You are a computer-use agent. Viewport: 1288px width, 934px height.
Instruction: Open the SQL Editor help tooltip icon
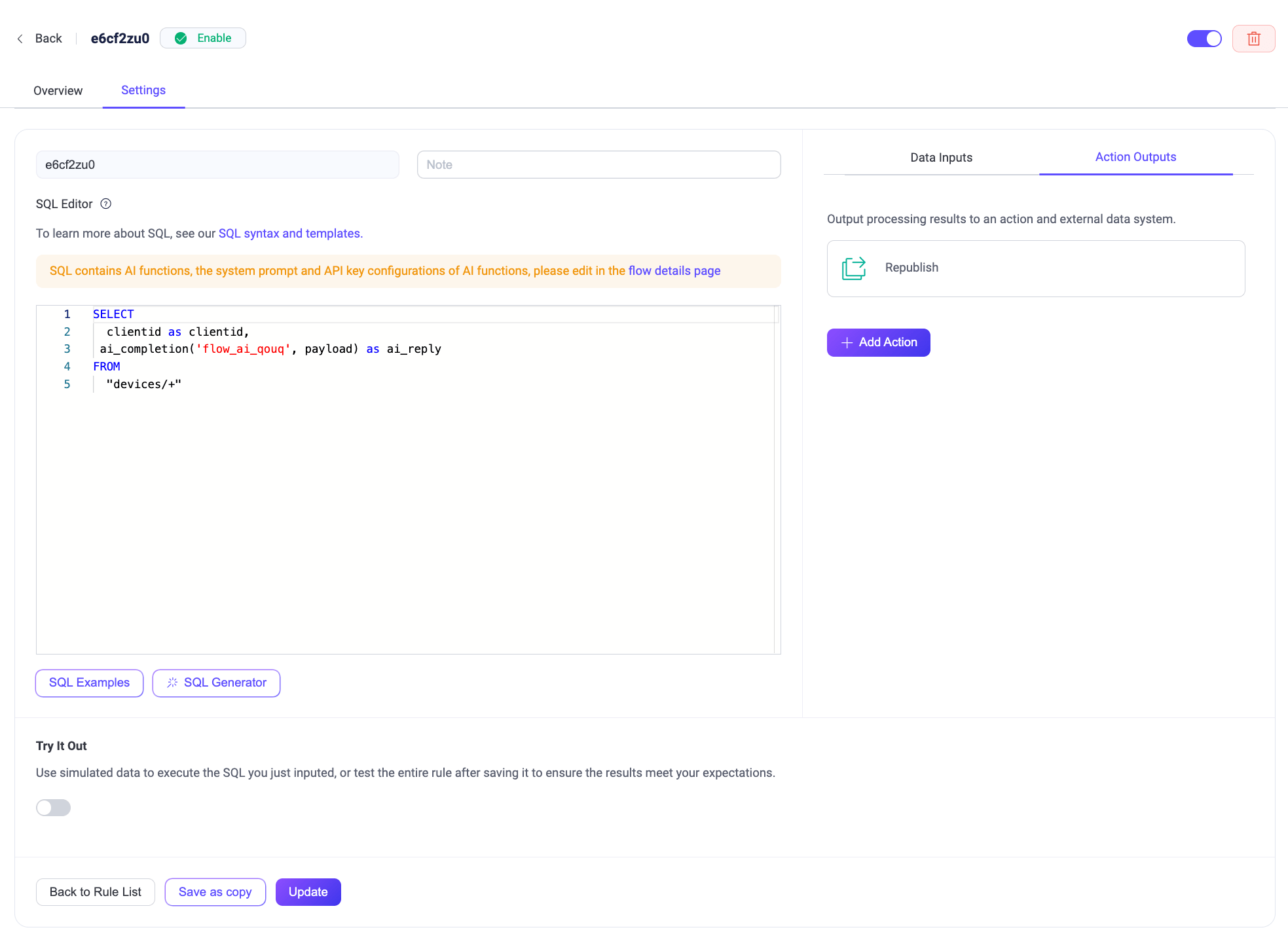pos(105,204)
